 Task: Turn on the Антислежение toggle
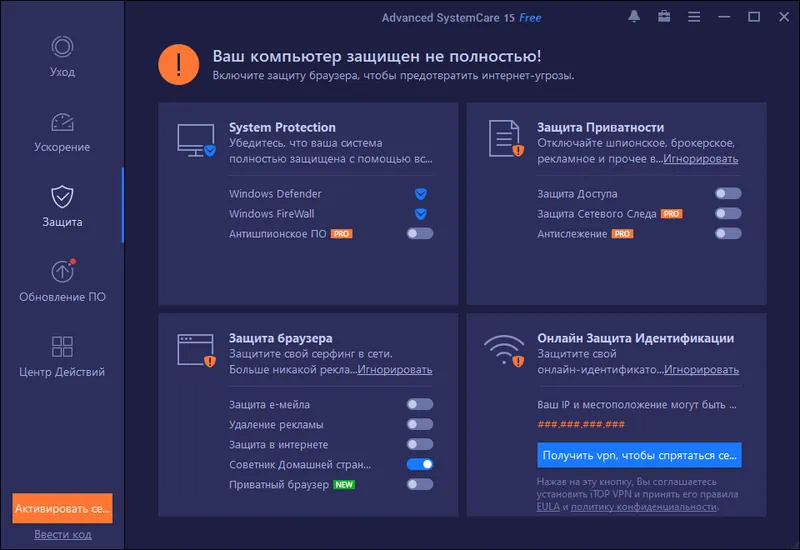click(728, 234)
